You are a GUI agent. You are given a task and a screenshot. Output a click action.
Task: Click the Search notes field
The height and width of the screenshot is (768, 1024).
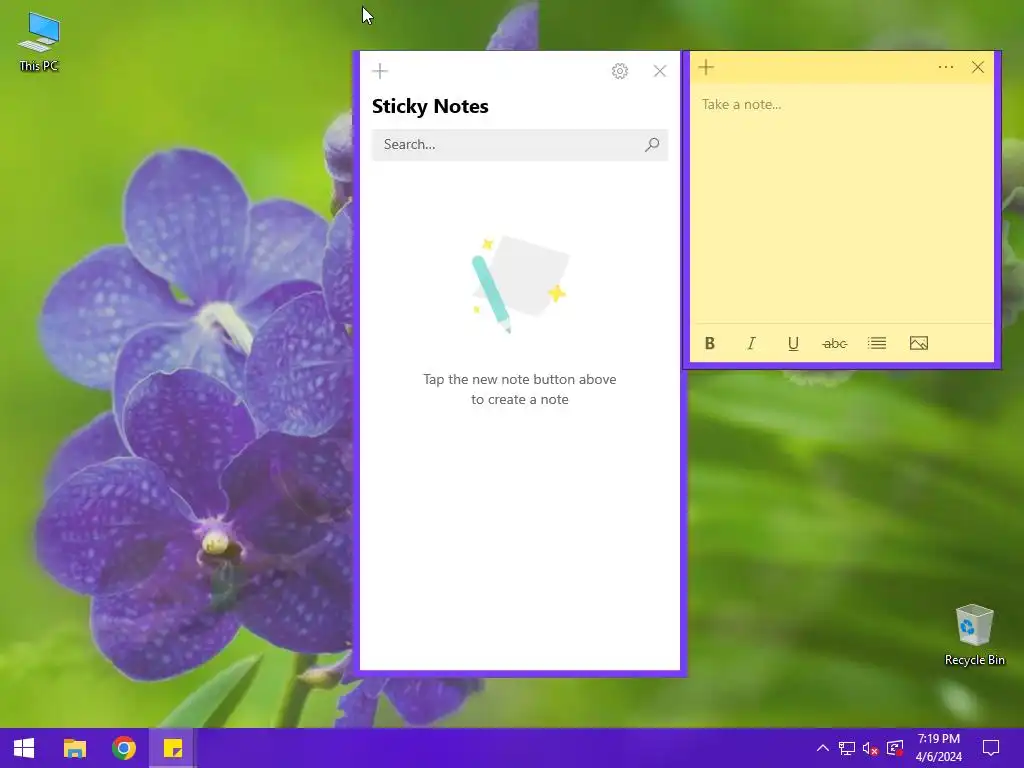[520, 144]
